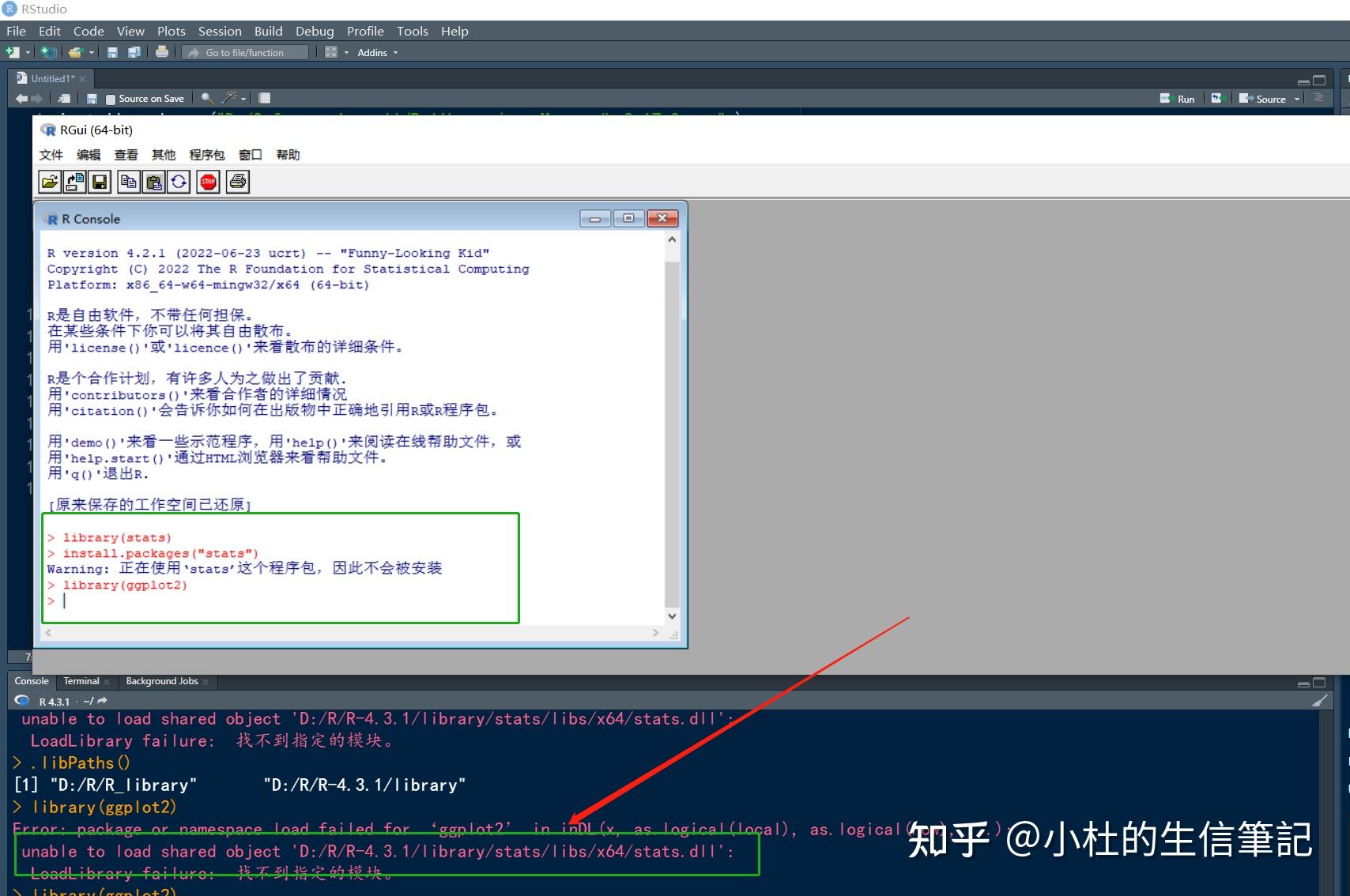Load workspace image in RGui toolbar
The width and height of the screenshot is (1350, 896).
[x=75, y=182]
